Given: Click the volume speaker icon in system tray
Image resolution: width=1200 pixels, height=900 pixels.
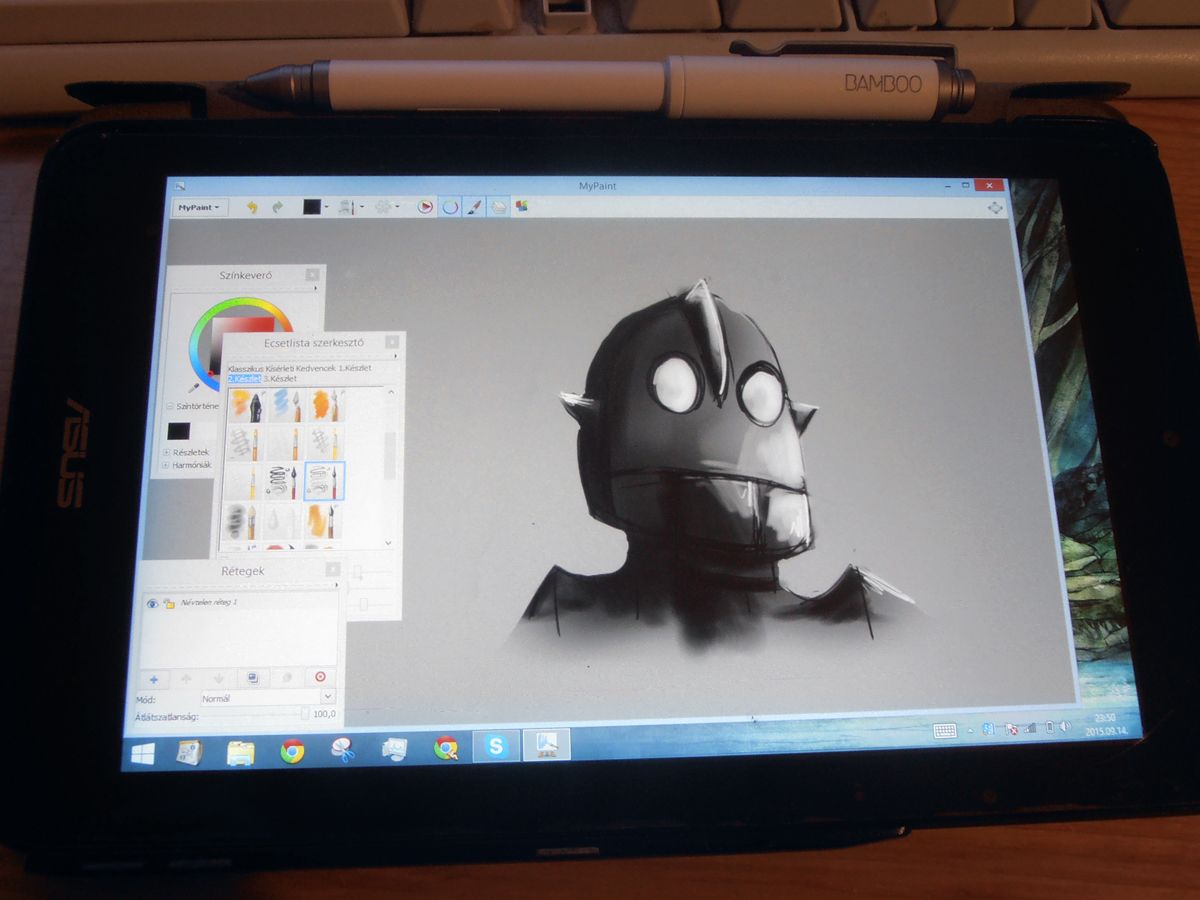Looking at the screenshot, I should 1064,726.
